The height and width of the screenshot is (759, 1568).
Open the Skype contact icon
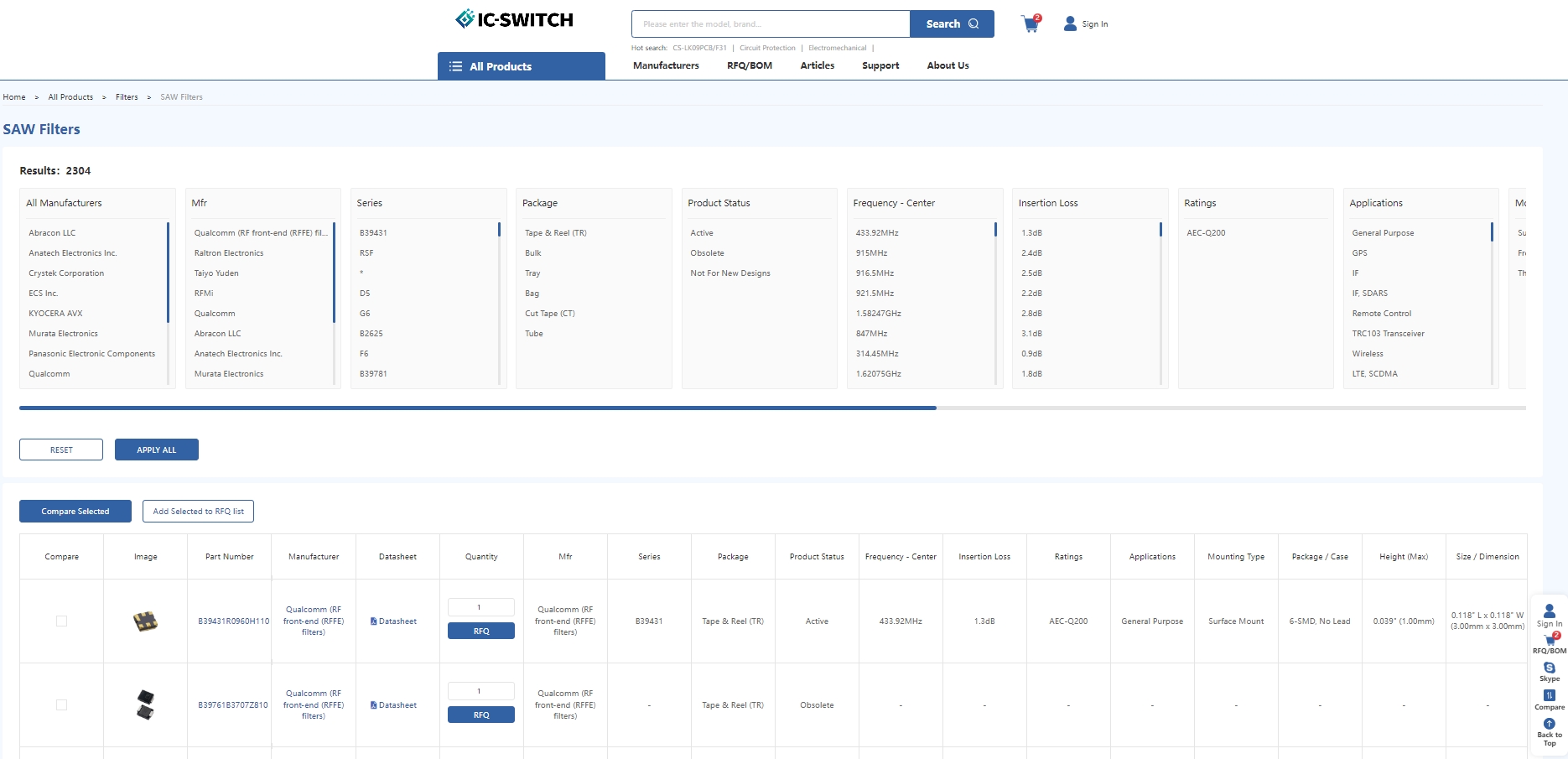[1549, 668]
